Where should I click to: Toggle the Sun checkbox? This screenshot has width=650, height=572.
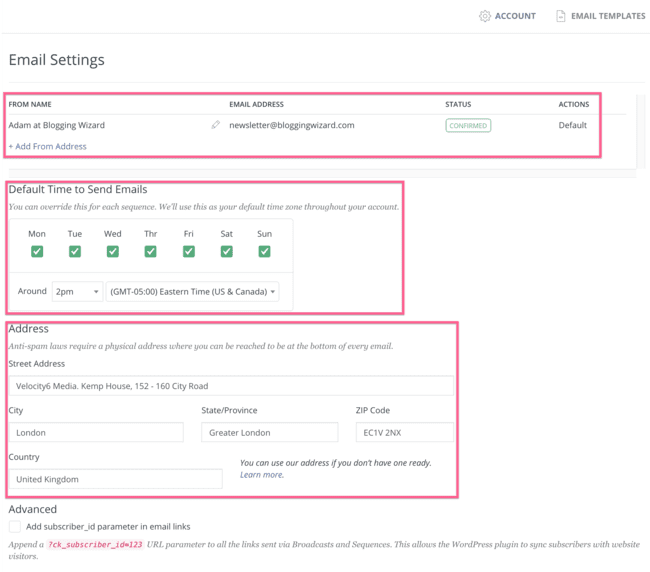[264, 251]
